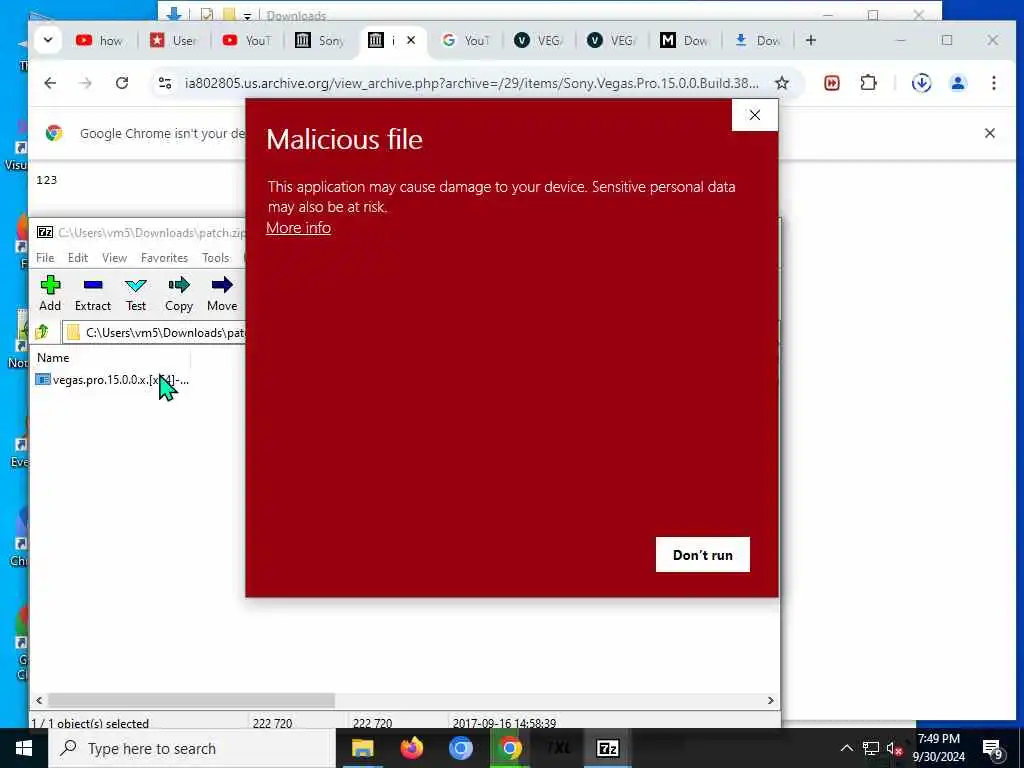This screenshot has height=768, width=1024.
Task: Open the Chrome extensions puzzle icon
Action: coord(868,83)
